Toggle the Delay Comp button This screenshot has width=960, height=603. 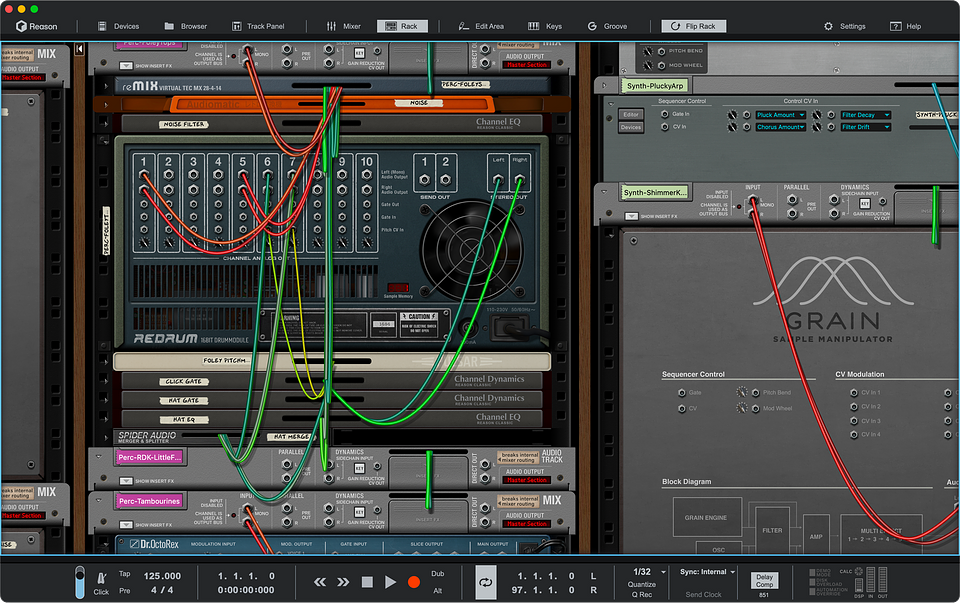764,580
